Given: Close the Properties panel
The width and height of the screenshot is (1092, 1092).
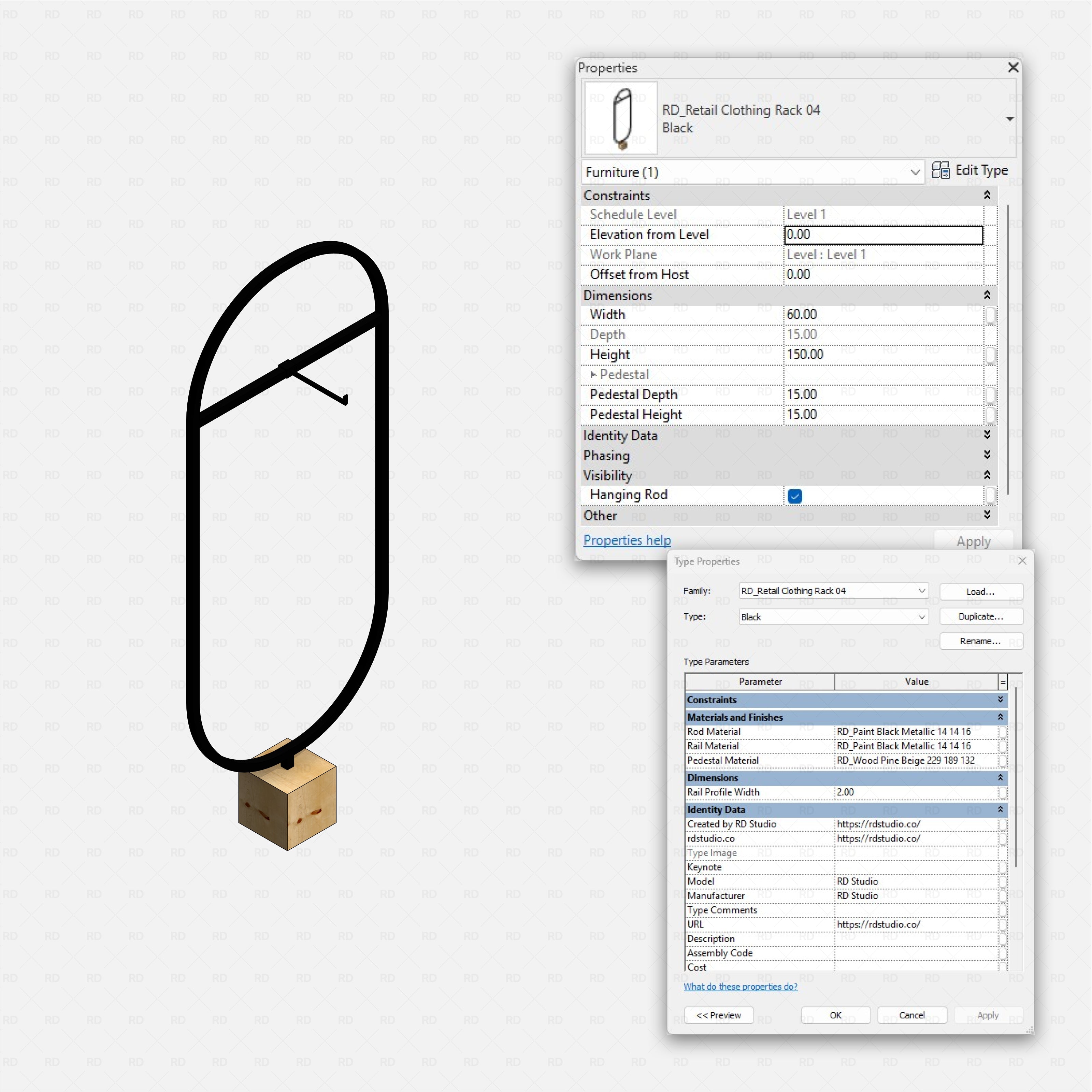Looking at the screenshot, I should (1013, 68).
